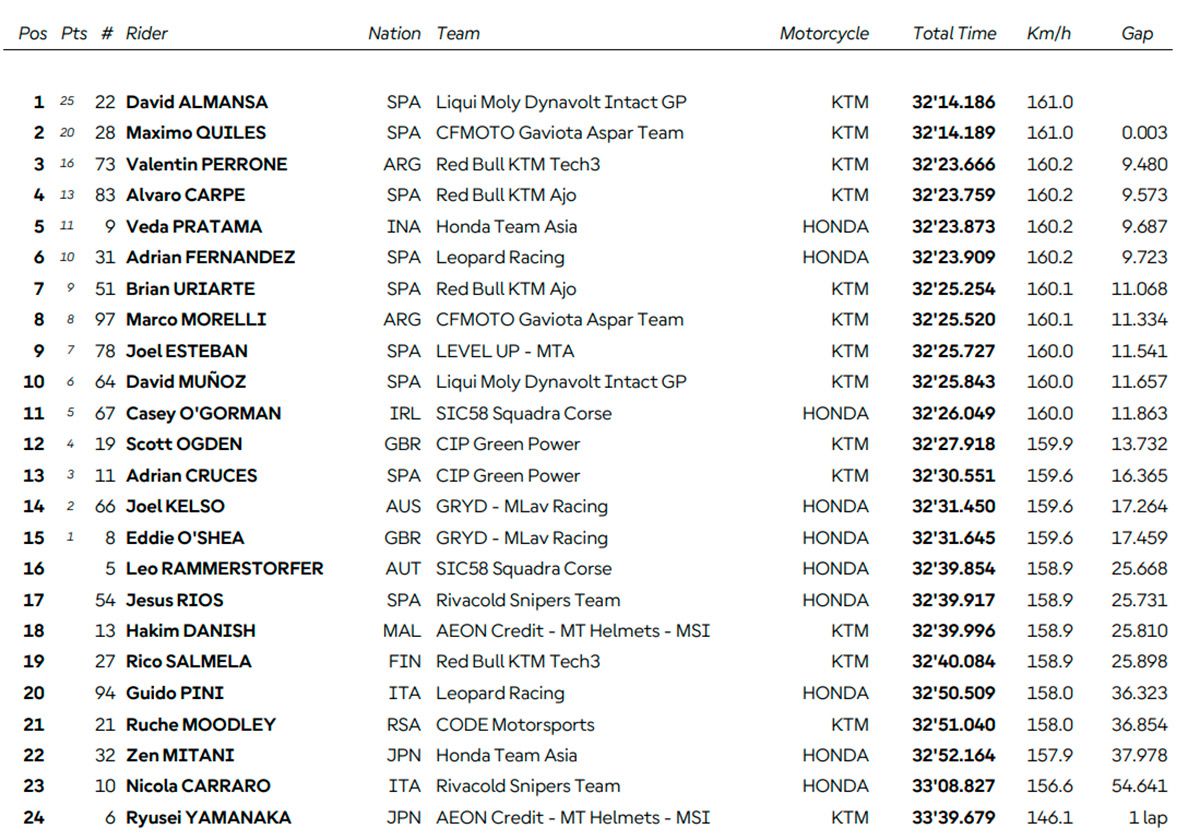Click the Rider column header
The height and width of the screenshot is (840, 1200).
pos(147,33)
